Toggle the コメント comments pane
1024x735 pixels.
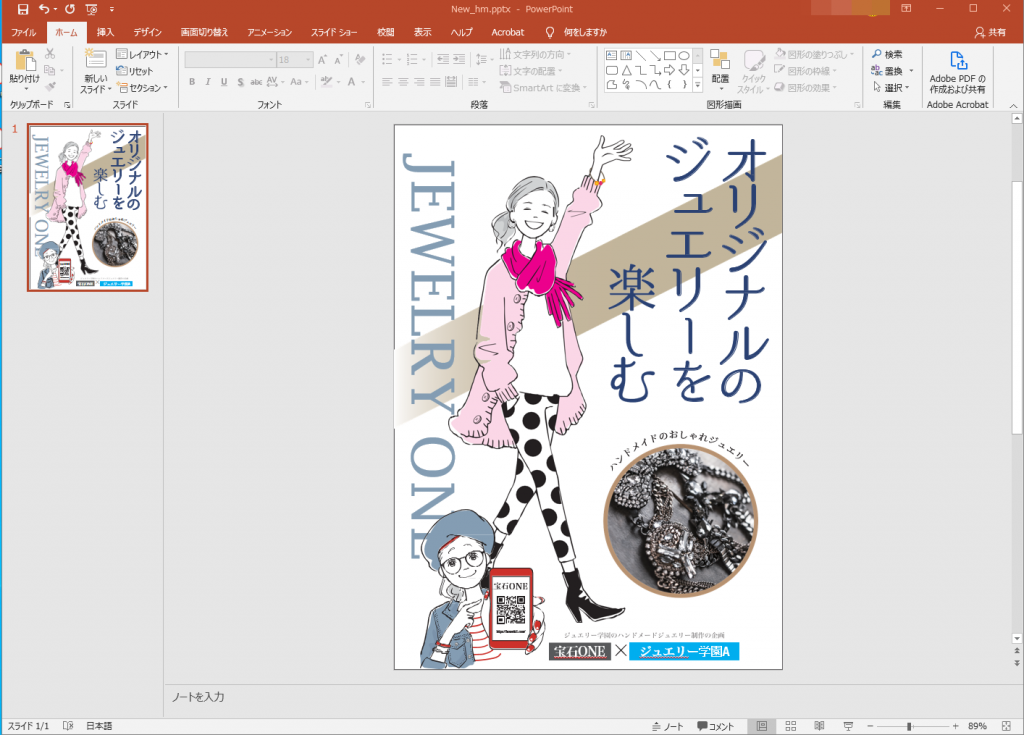pyautogui.click(x=716, y=726)
